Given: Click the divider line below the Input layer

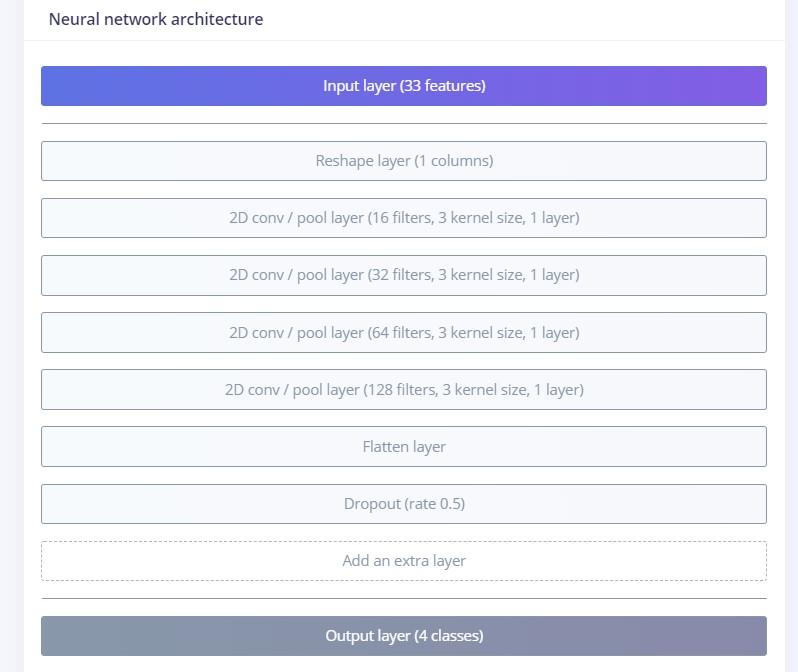Looking at the screenshot, I should pyautogui.click(x=403, y=124).
